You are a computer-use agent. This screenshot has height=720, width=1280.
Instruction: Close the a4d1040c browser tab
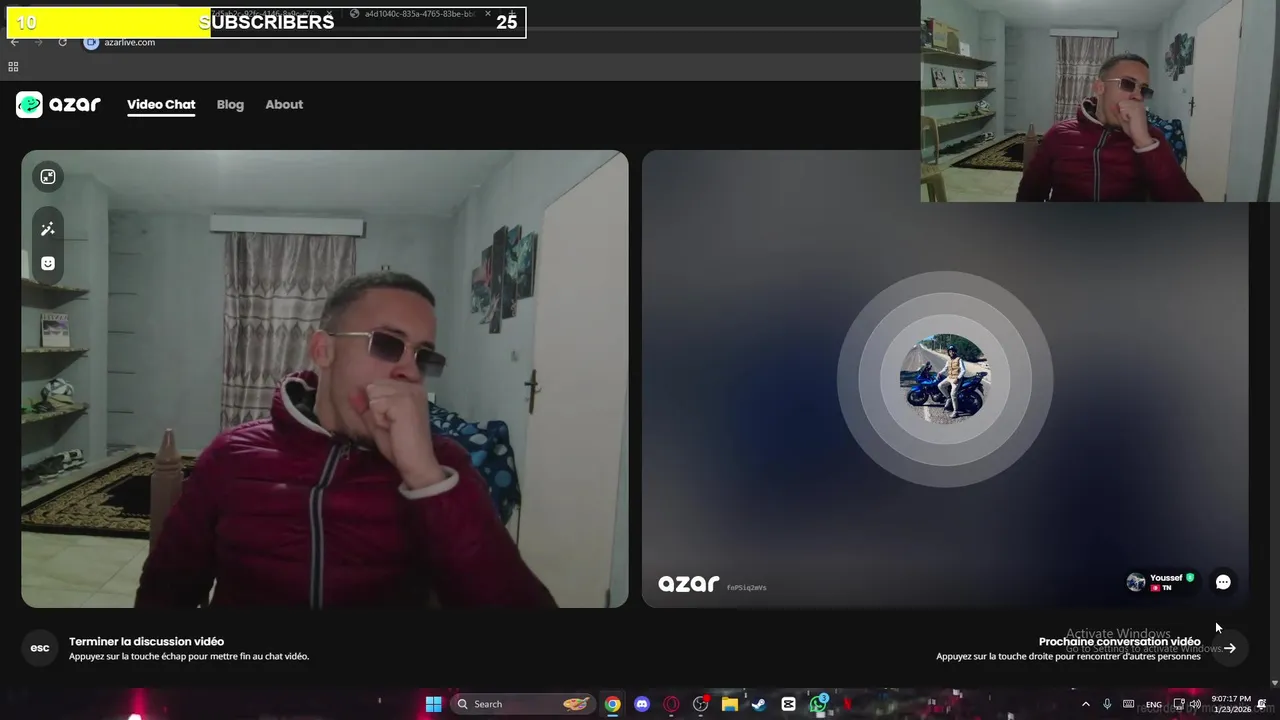point(488,14)
